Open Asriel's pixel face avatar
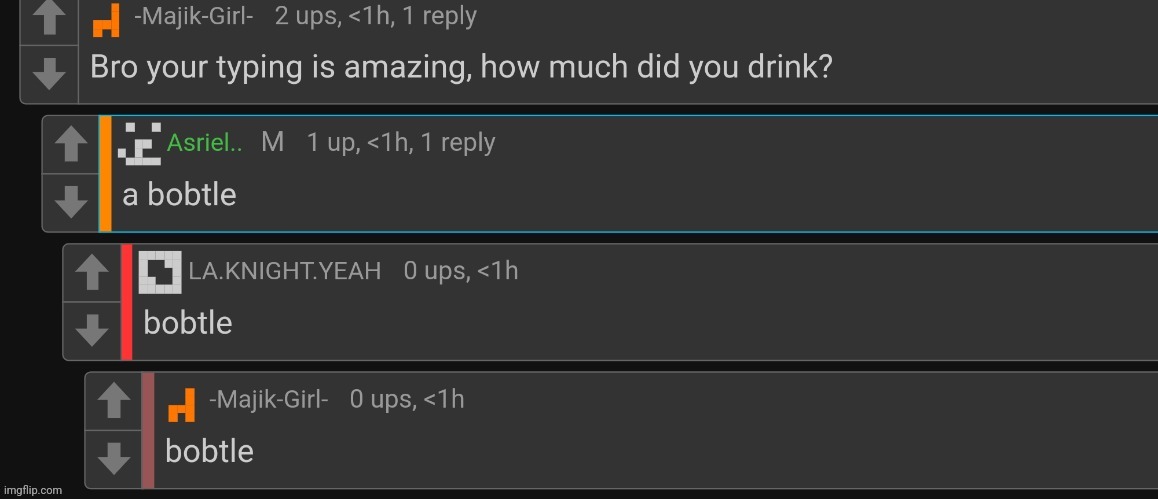The height and width of the screenshot is (499, 1158). click(x=139, y=143)
